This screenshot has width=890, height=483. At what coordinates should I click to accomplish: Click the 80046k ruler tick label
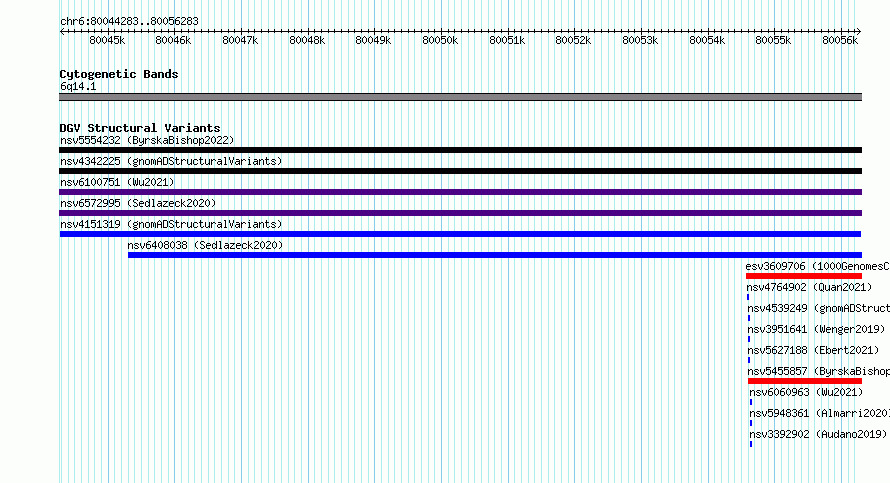point(173,40)
